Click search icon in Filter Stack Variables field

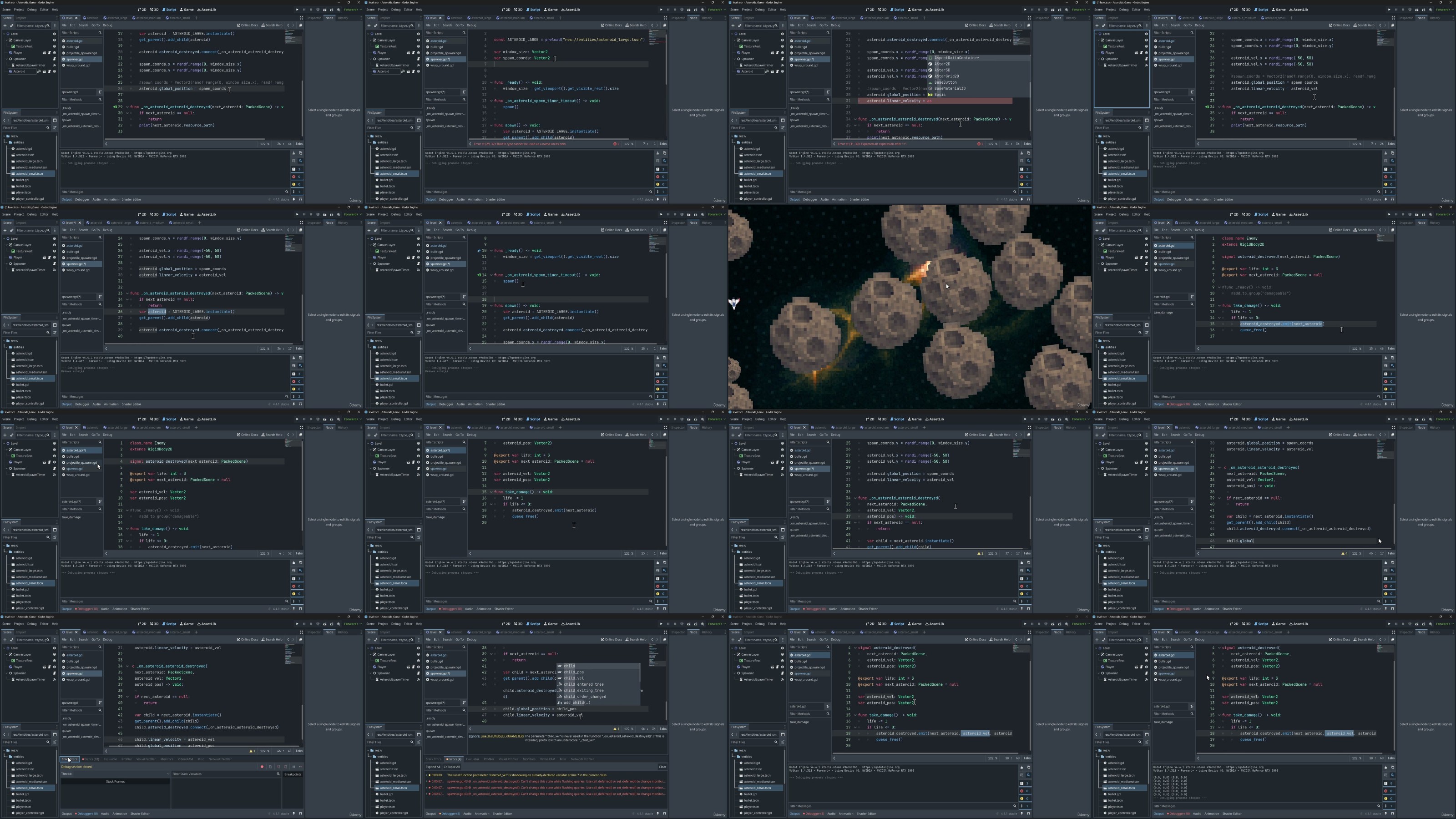pos(278,774)
